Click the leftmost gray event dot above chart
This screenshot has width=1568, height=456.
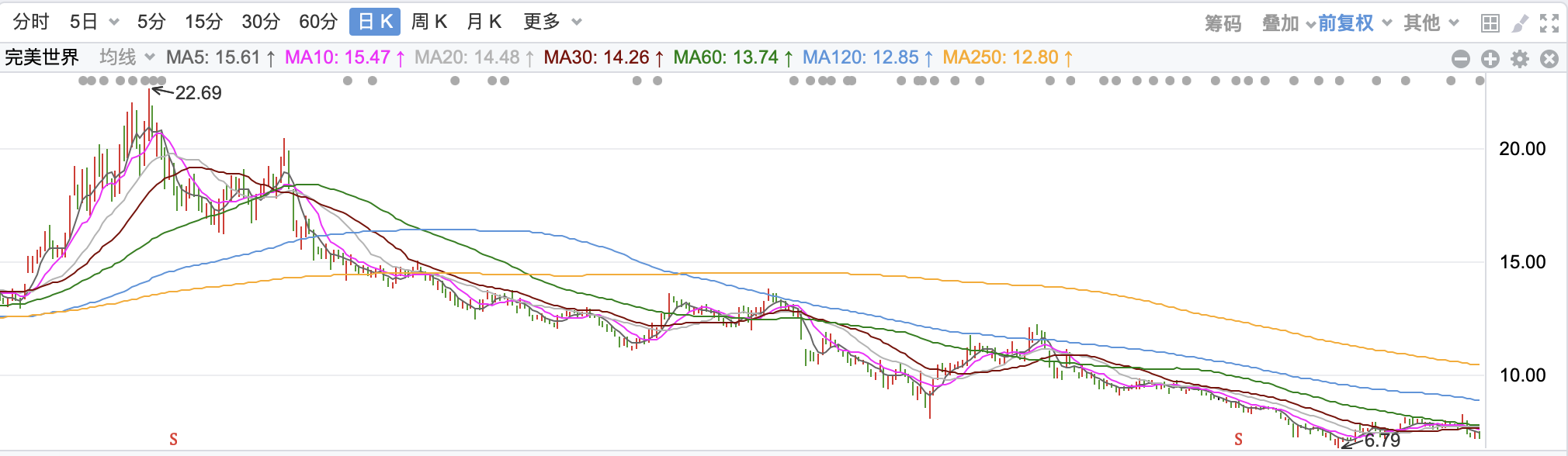pos(83,81)
